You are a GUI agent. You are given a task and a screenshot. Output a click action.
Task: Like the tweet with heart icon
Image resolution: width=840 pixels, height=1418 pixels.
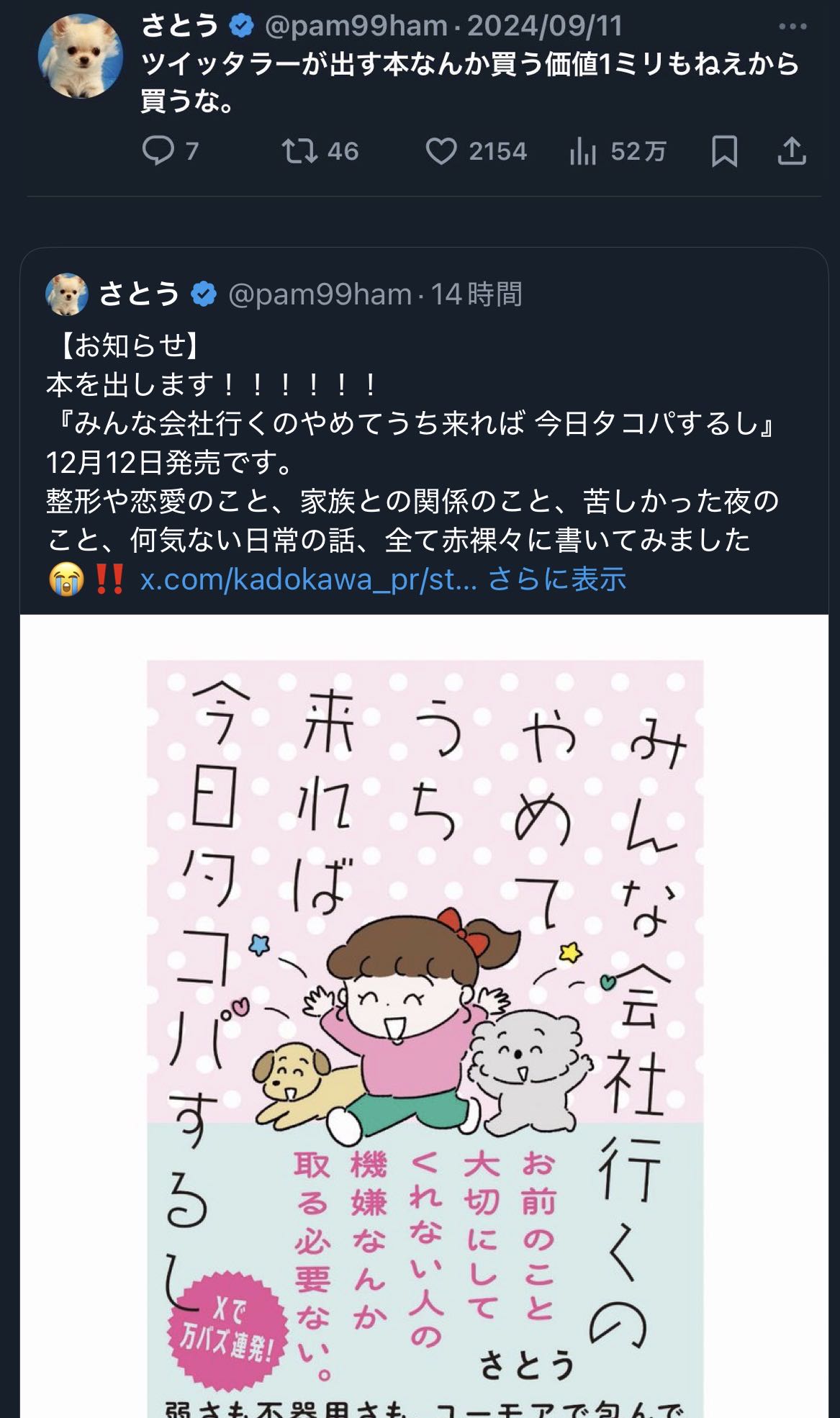click(x=441, y=151)
